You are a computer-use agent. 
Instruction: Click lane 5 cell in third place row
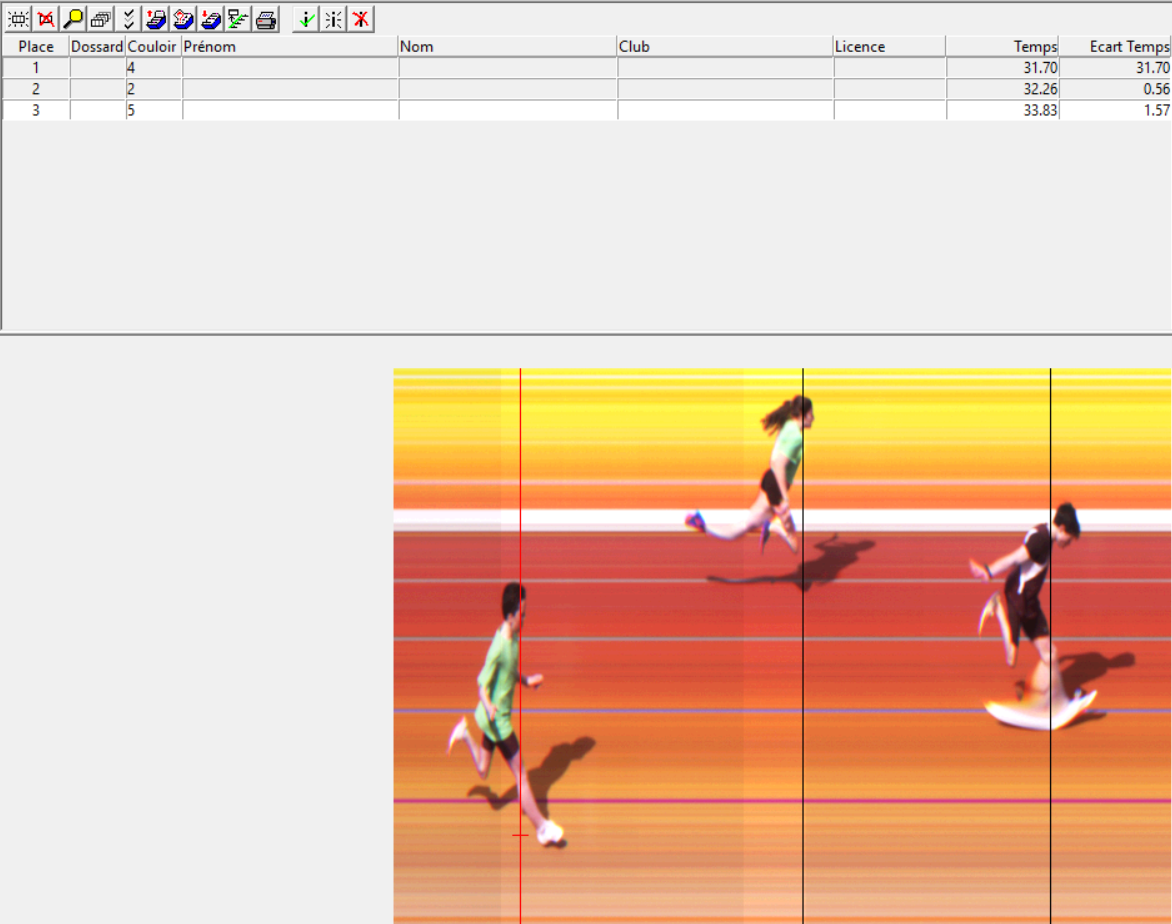(154, 111)
